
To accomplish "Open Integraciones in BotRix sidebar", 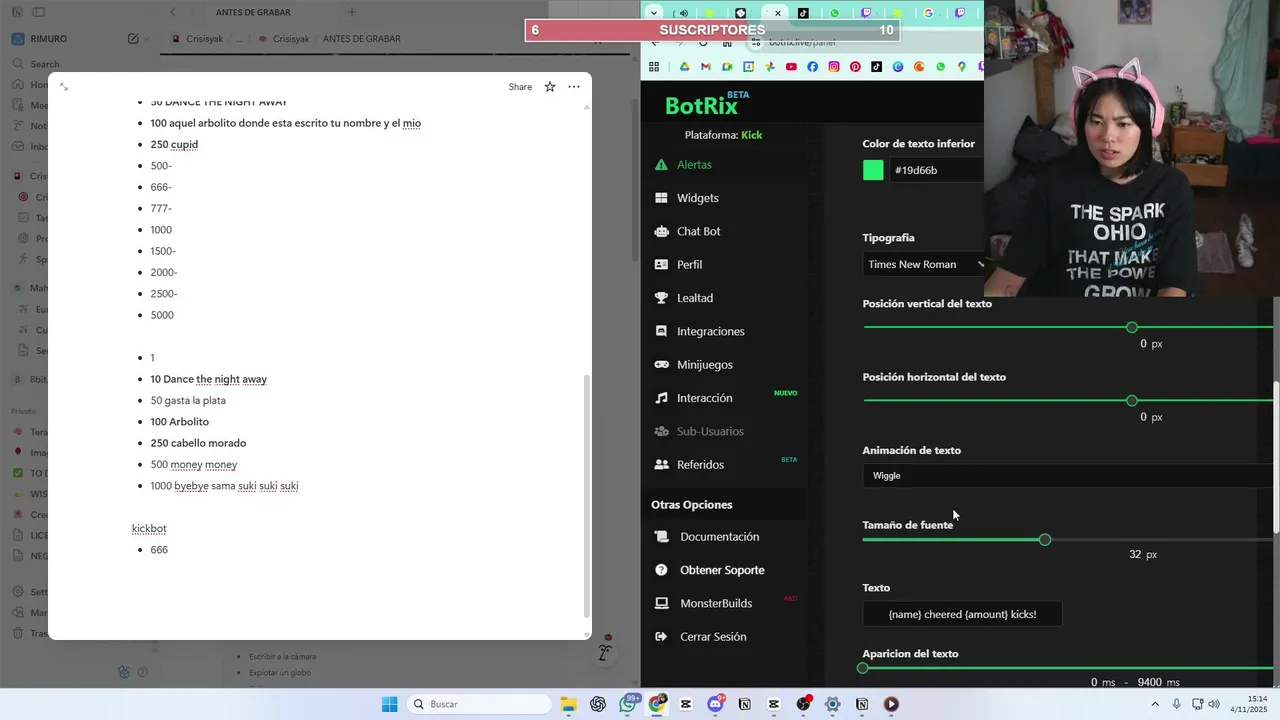I will 710,331.
